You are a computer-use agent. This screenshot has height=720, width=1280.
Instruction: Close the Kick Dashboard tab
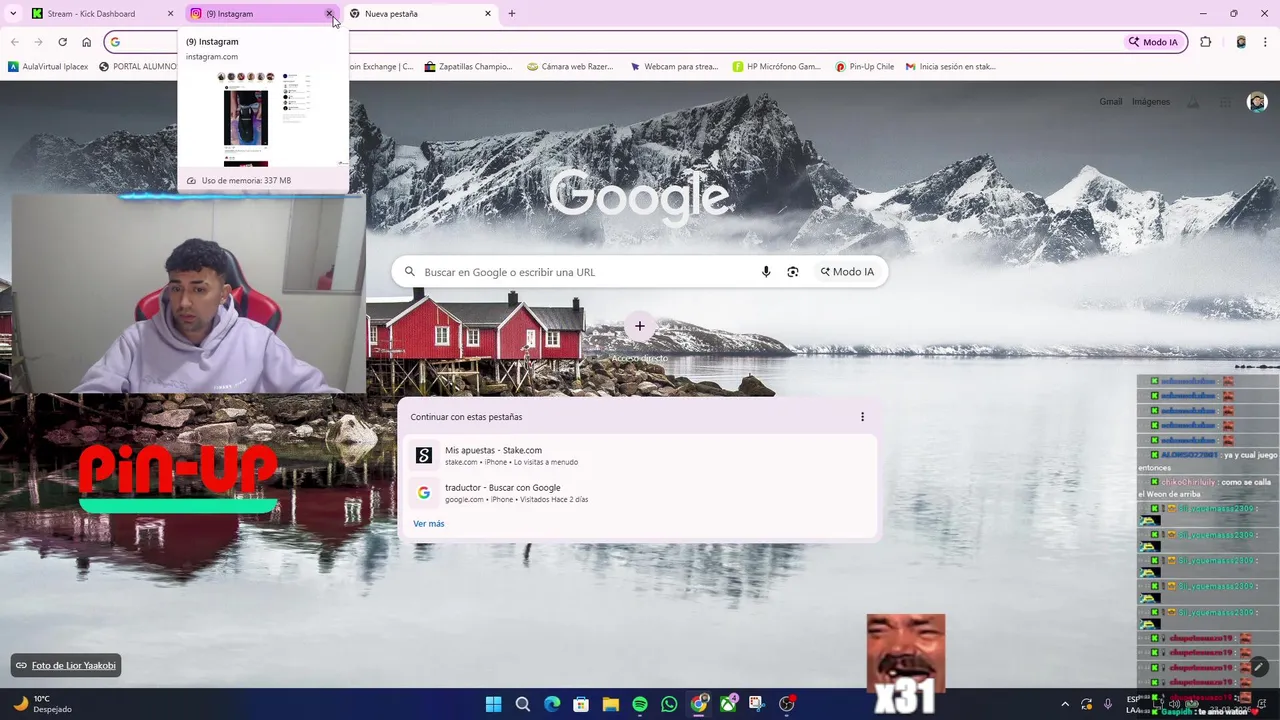[170, 14]
